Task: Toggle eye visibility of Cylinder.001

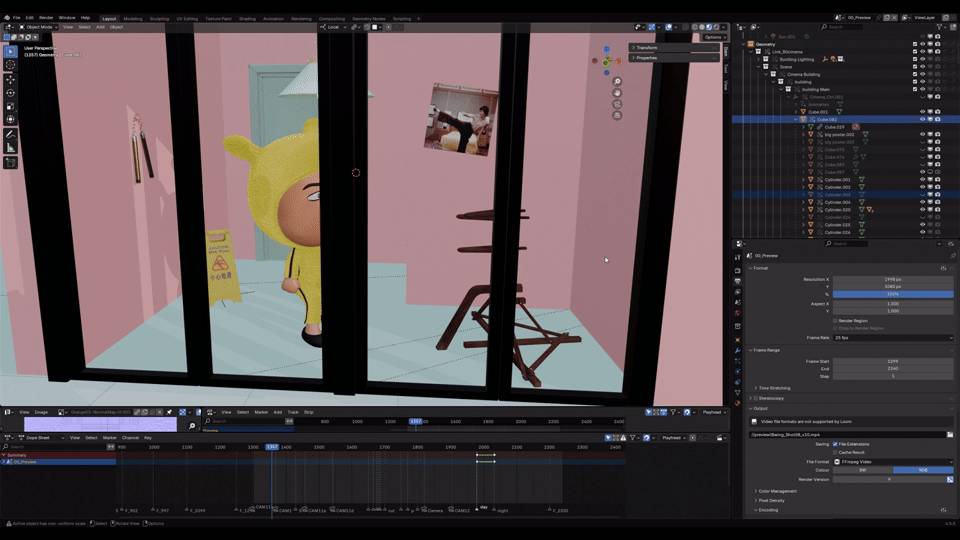Action: pyautogui.click(x=923, y=180)
